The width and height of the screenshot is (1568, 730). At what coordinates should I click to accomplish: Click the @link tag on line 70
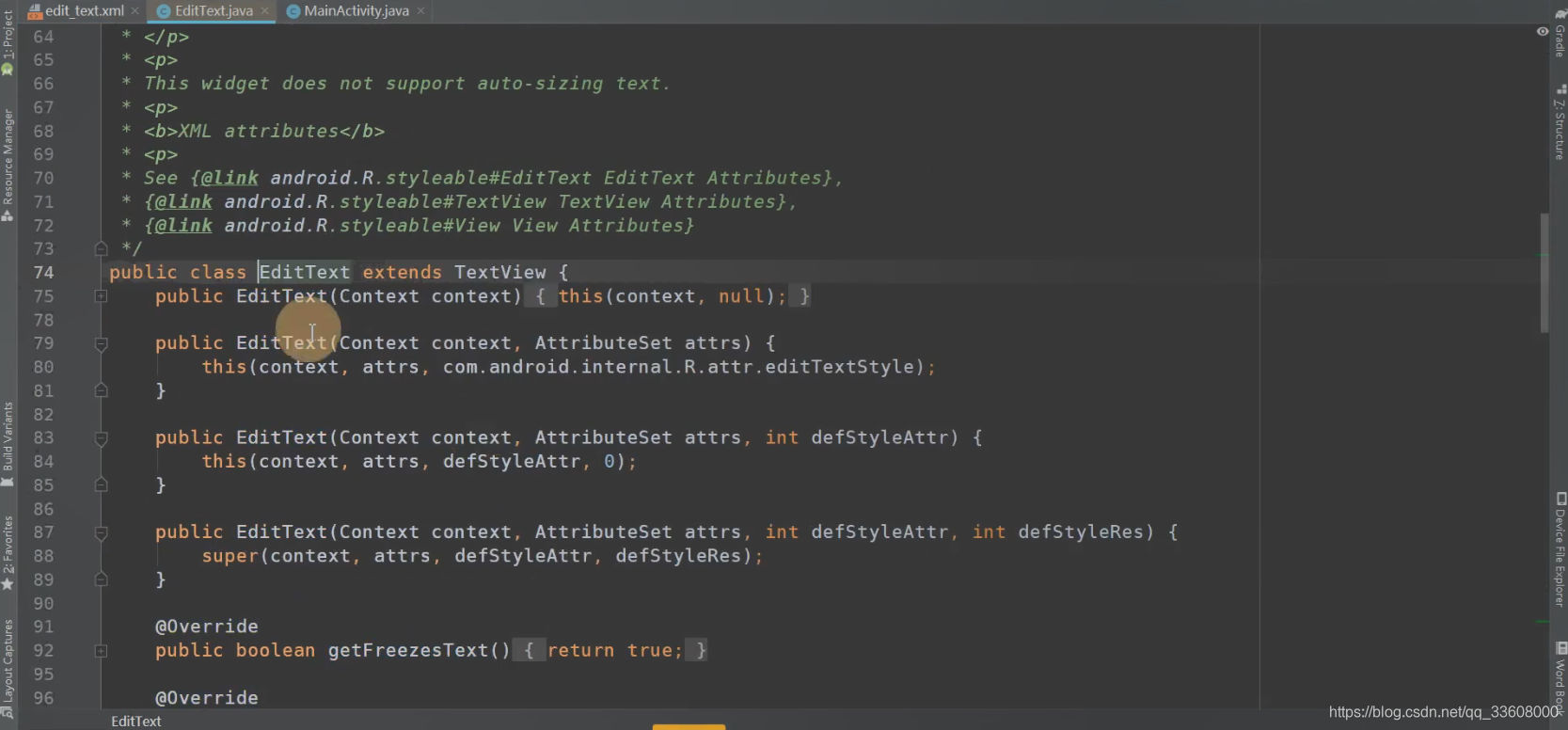tap(230, 178)
